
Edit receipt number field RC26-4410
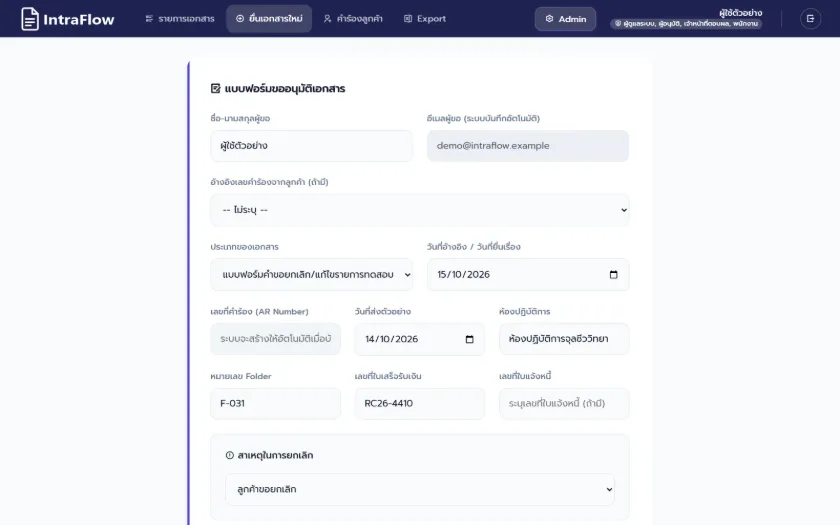coord(419,403)
